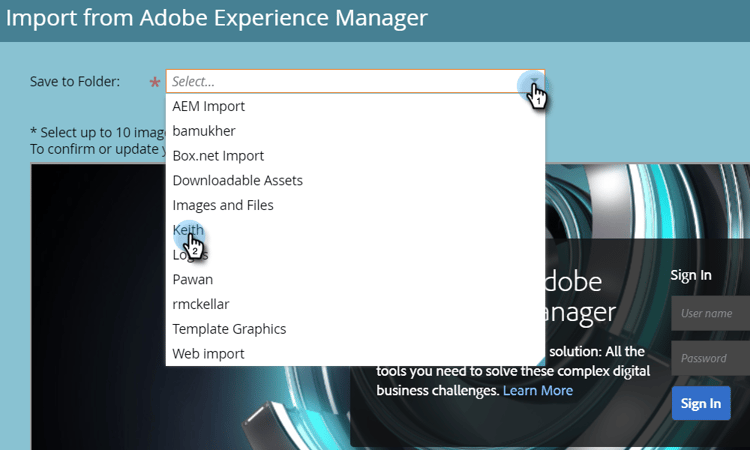Click the blue Sign In button

[701, 403]
